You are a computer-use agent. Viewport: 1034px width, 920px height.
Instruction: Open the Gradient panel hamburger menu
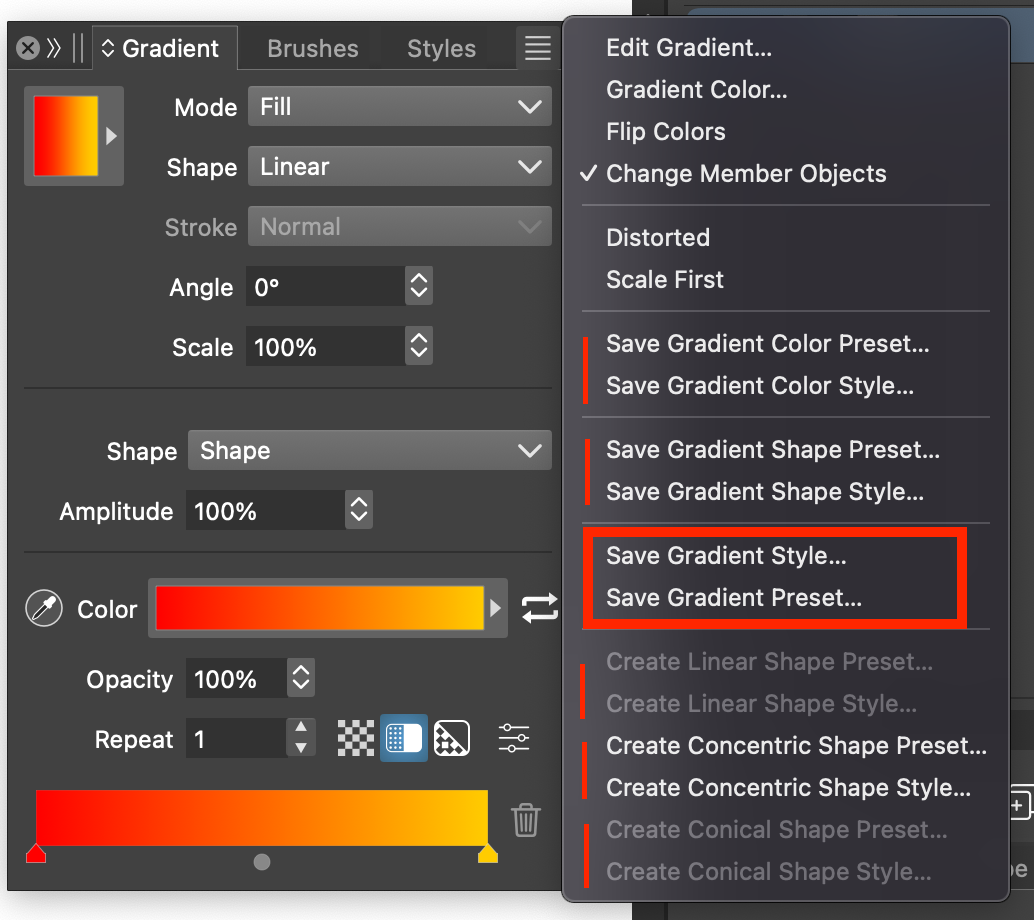click(x=538, y=48)
